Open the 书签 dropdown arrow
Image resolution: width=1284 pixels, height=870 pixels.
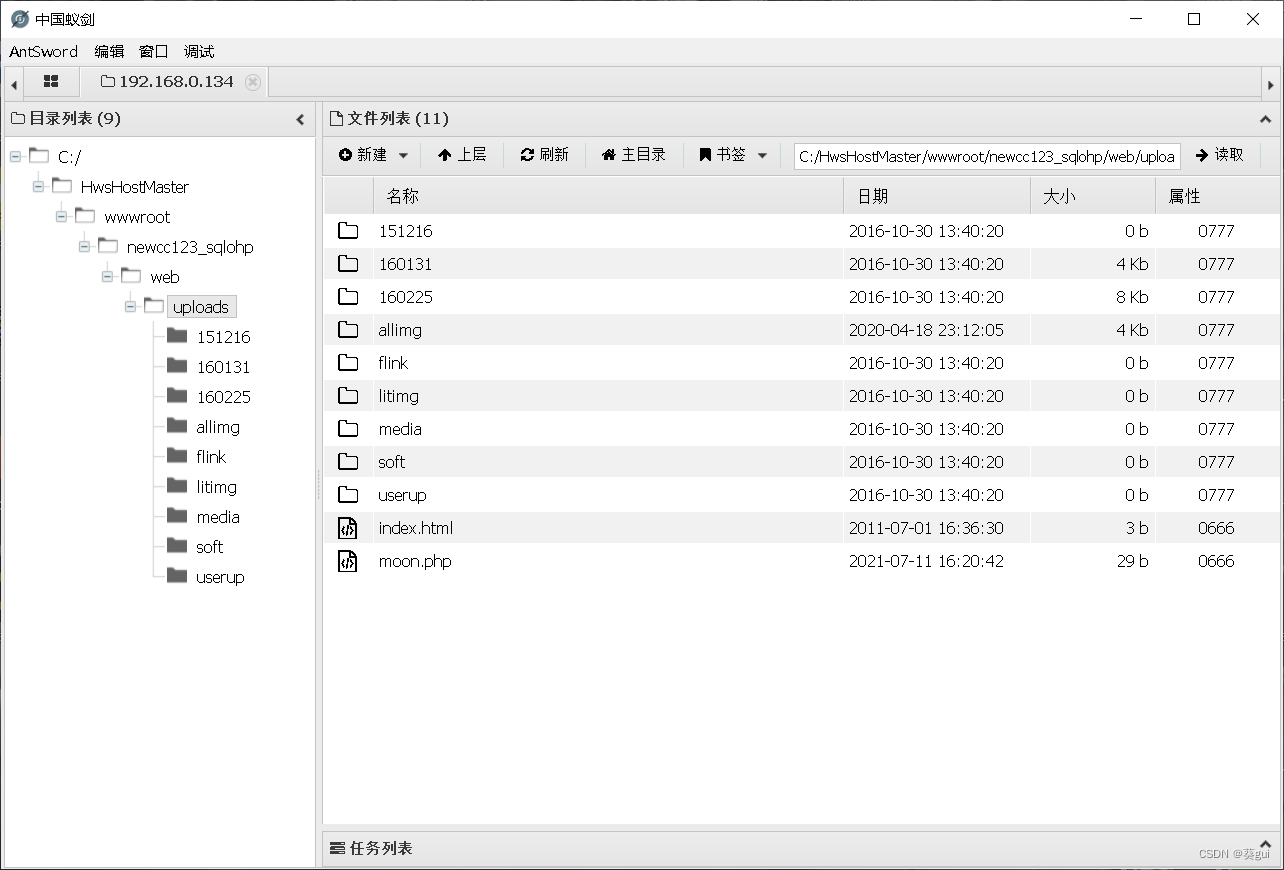(762, 155)
